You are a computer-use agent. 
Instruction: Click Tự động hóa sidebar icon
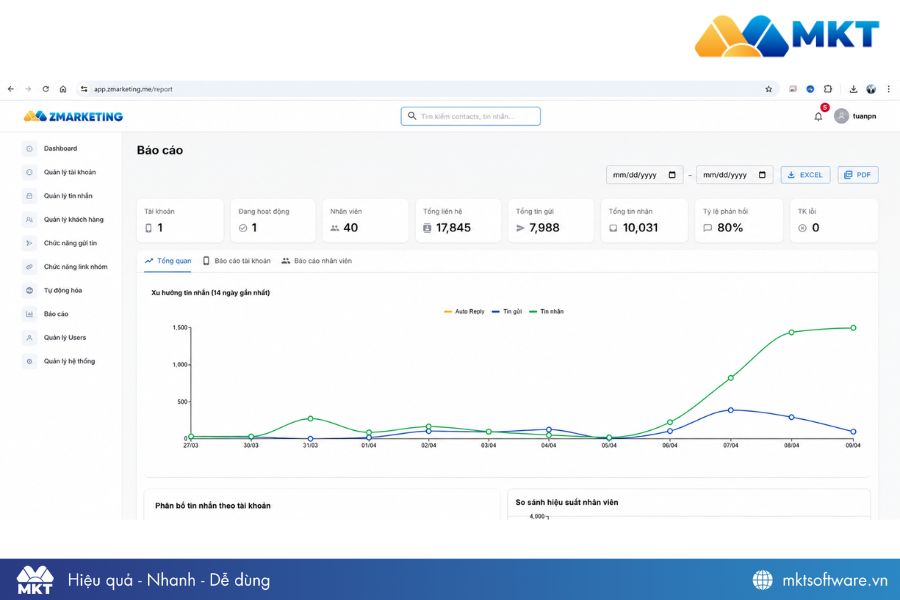tap(29, 291)
